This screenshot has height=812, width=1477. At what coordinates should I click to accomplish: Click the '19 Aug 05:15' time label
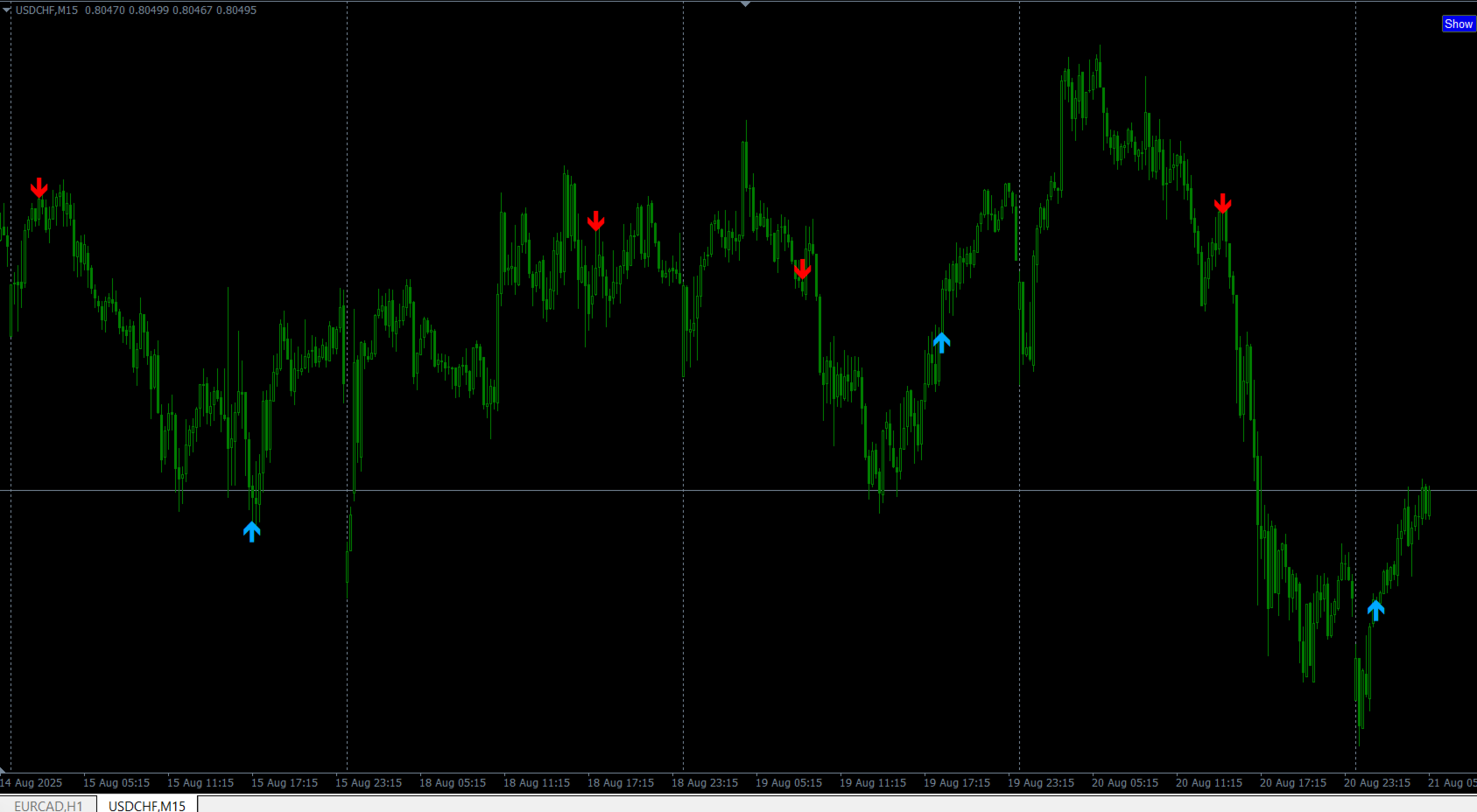pyautogui.click(x=789, y=783)
